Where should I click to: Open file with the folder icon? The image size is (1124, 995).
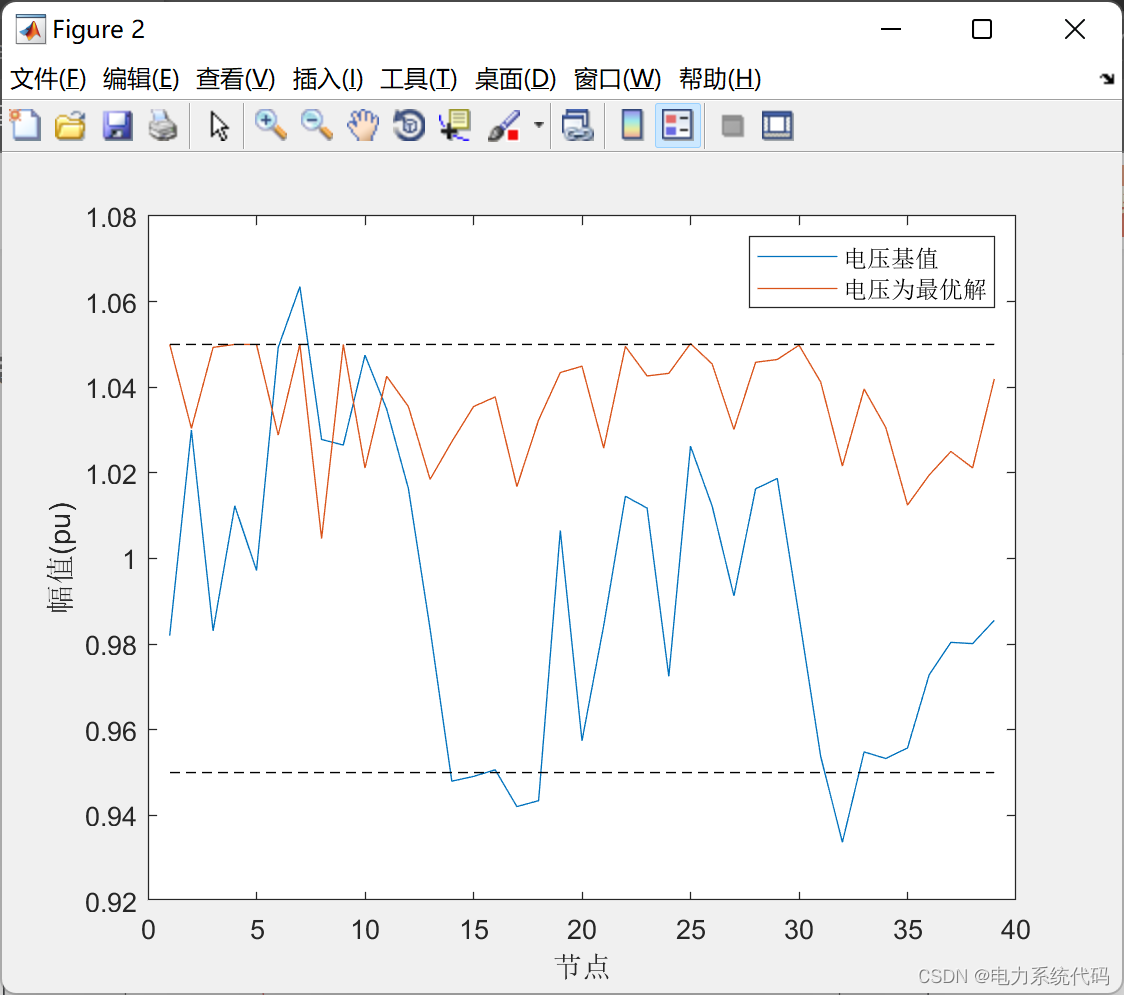point(70,125)
